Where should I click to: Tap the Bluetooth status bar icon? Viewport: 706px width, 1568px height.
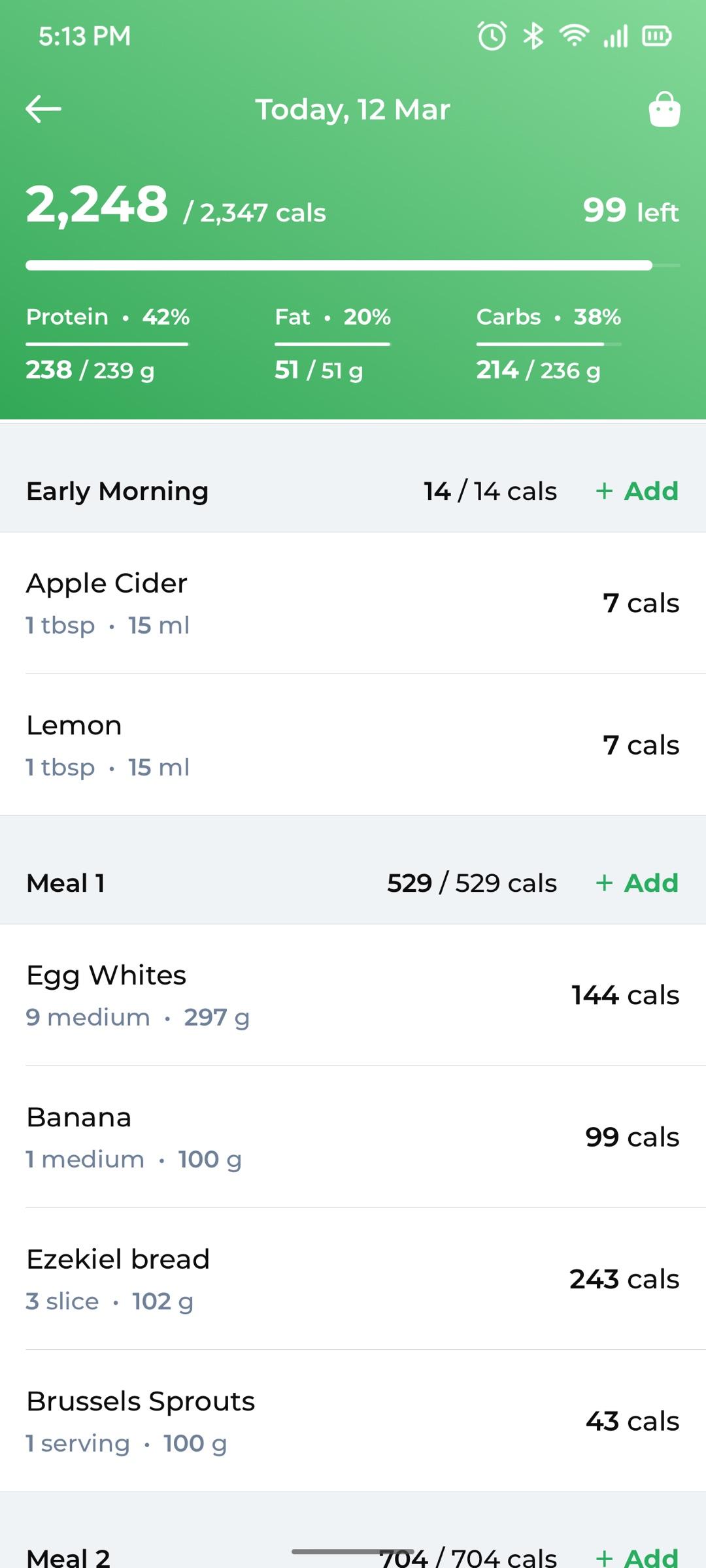coord(533,36)
